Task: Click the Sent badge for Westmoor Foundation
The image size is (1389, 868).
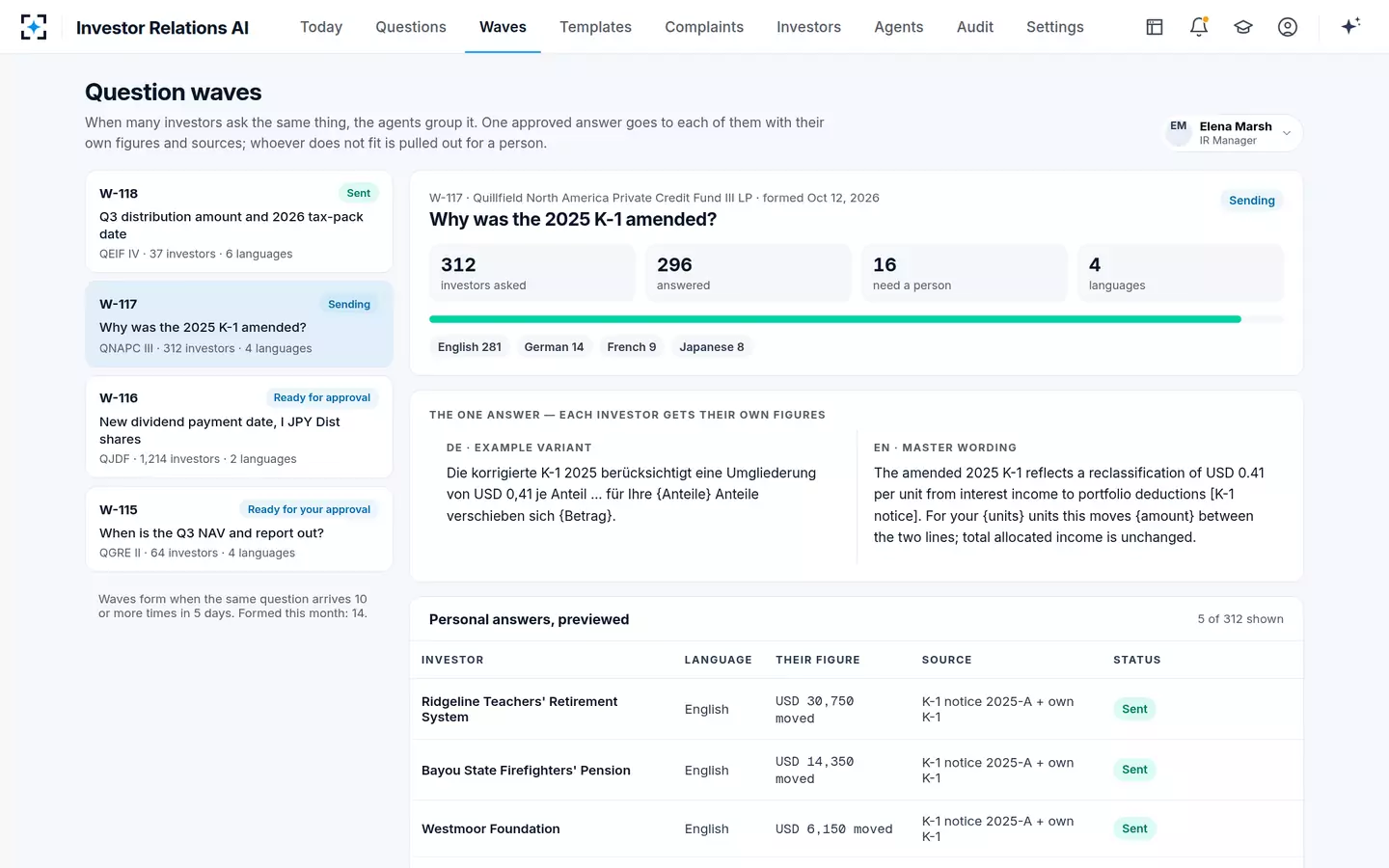Action: (x=1134, y=828)
